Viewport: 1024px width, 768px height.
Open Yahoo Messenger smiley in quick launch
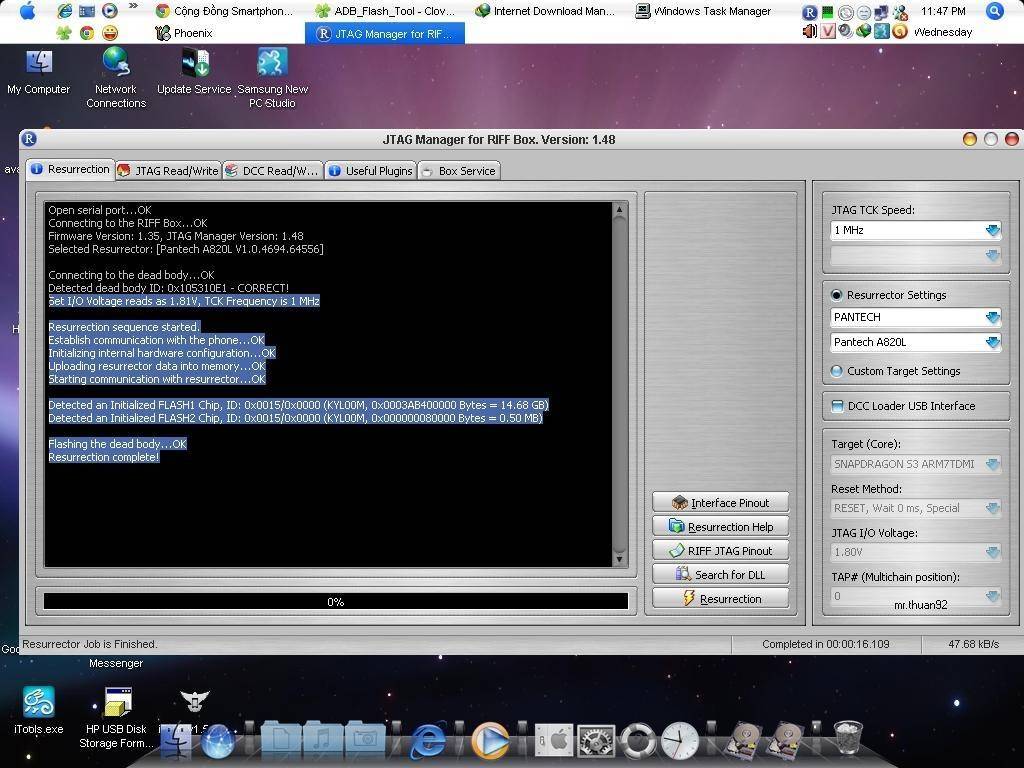(x=110, y=33)
